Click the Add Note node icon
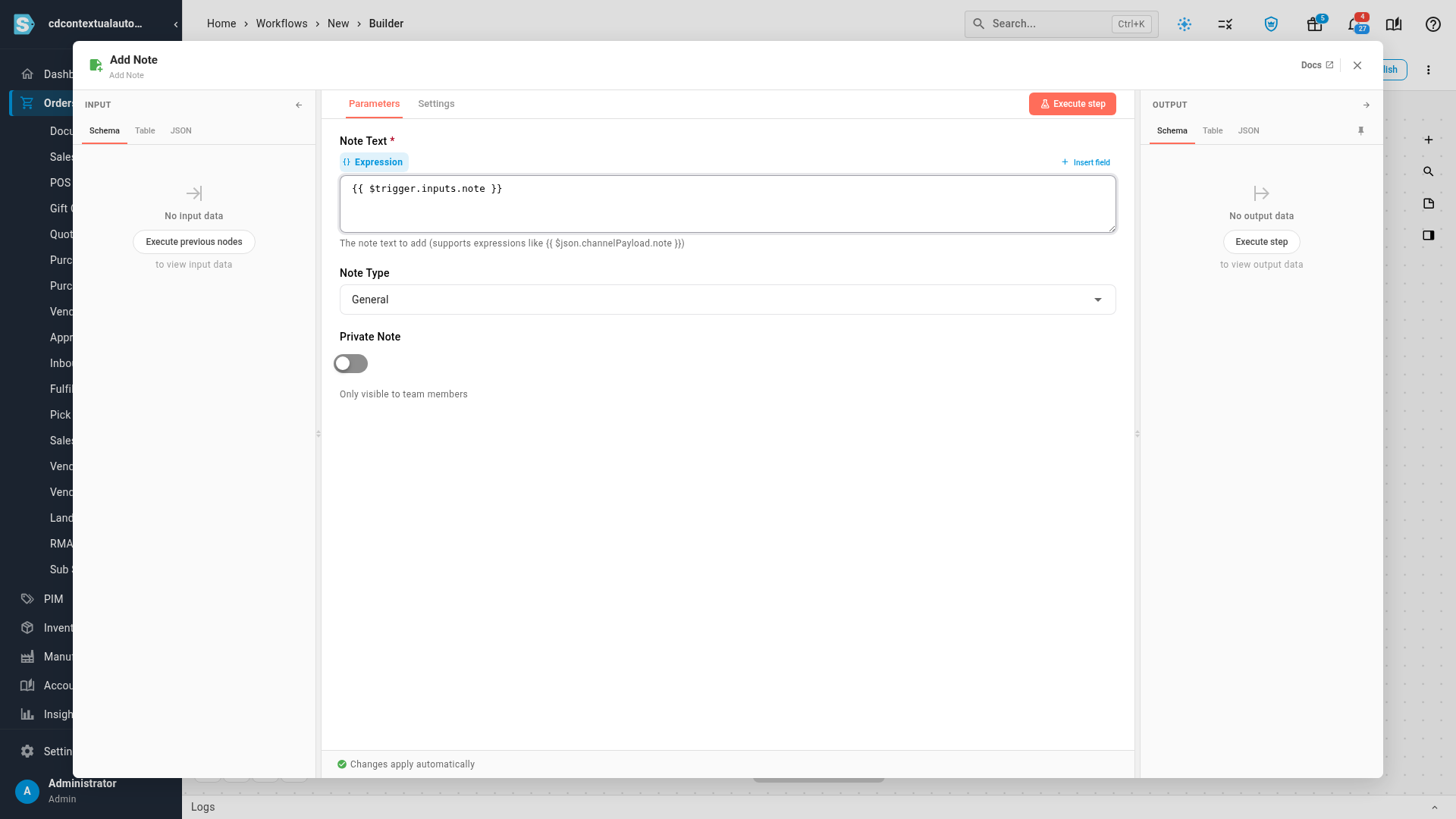1456x819 pixels. (x=96, y=65)
